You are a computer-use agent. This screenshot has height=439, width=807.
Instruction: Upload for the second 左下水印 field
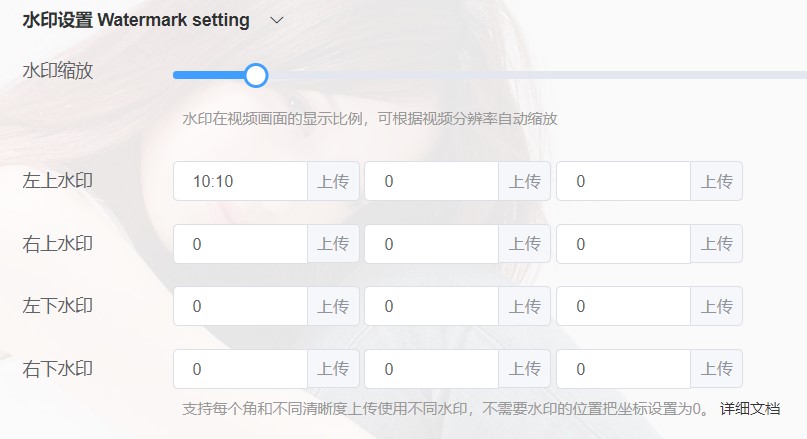(x=525, y=306)
